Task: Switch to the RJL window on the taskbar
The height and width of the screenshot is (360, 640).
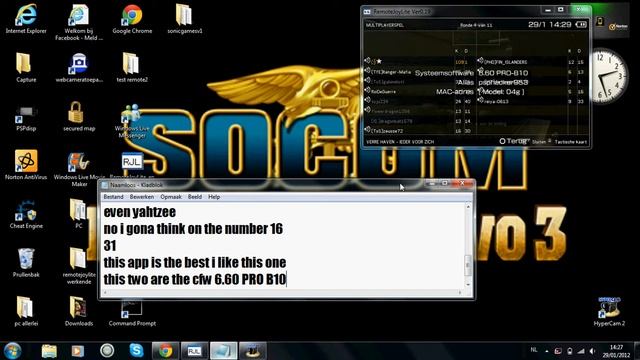Action: (x=194, y=351)
